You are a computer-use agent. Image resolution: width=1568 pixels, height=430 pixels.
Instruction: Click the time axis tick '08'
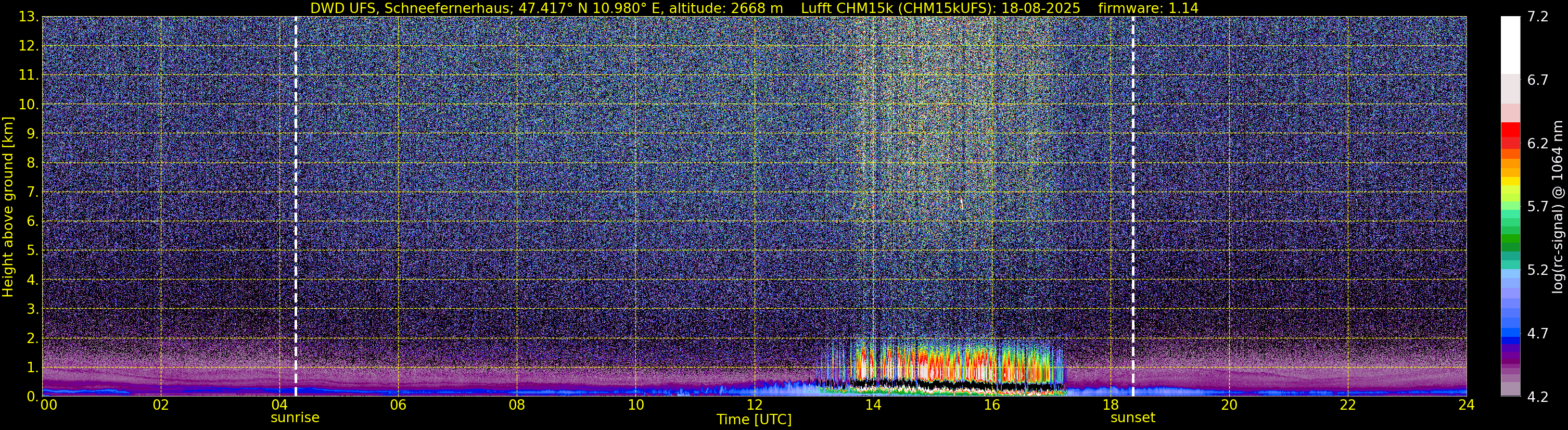tap(517, 405)
